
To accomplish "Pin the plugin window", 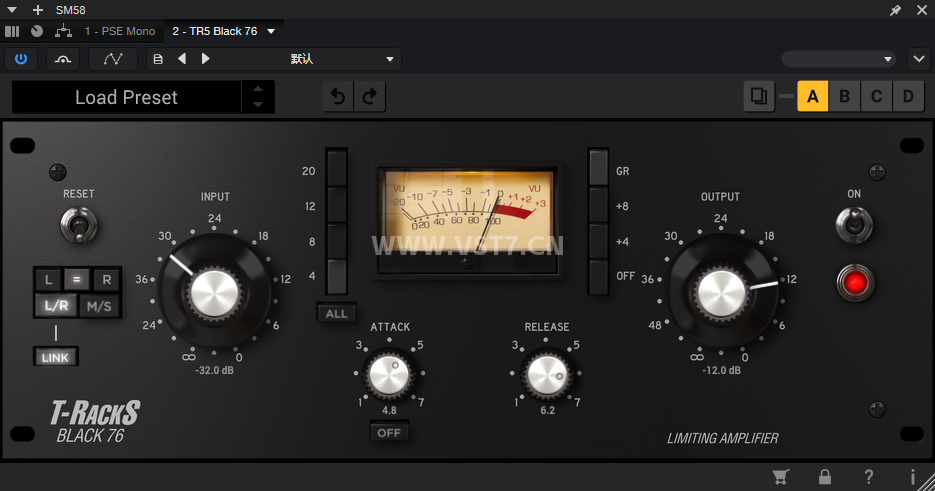I will pos(895,10).
